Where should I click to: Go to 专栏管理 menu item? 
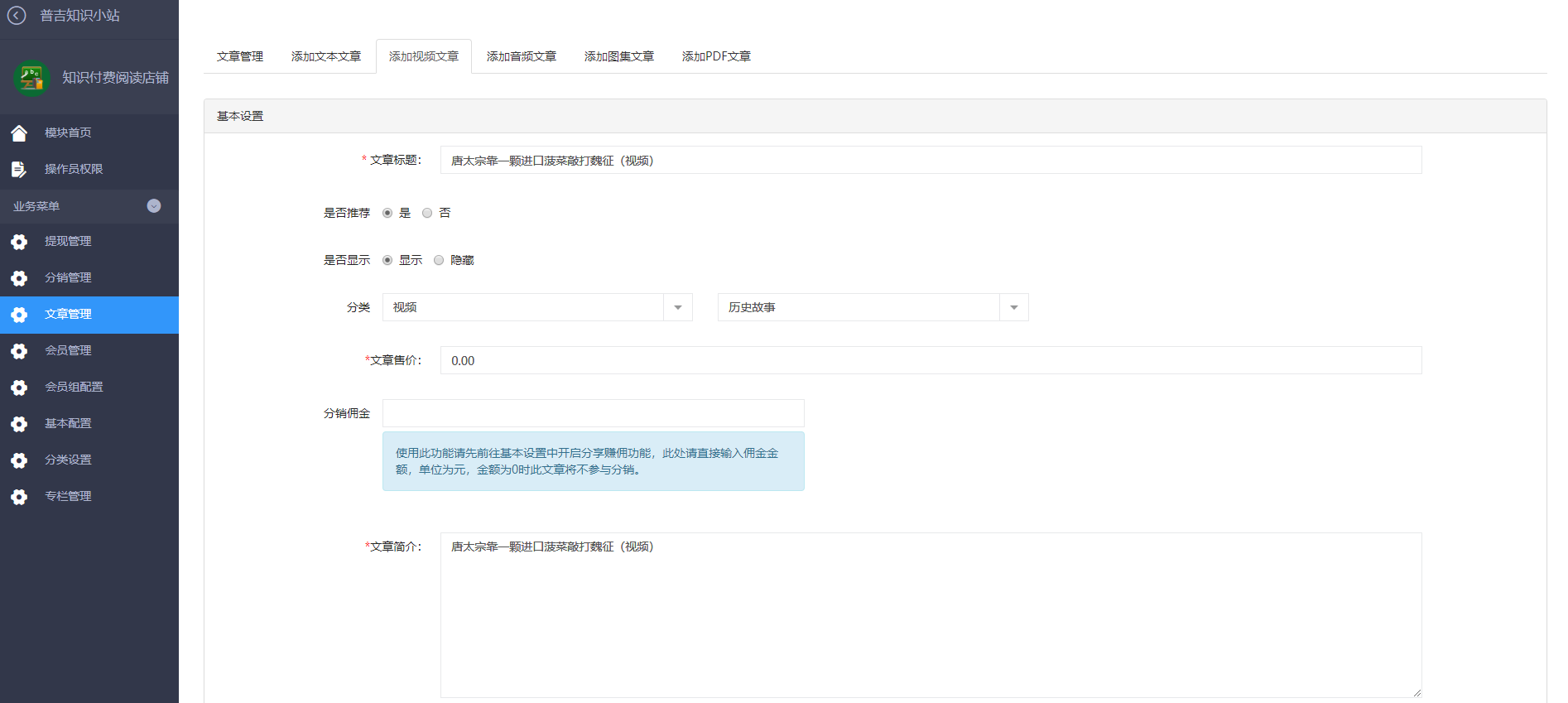pos(89,497)
